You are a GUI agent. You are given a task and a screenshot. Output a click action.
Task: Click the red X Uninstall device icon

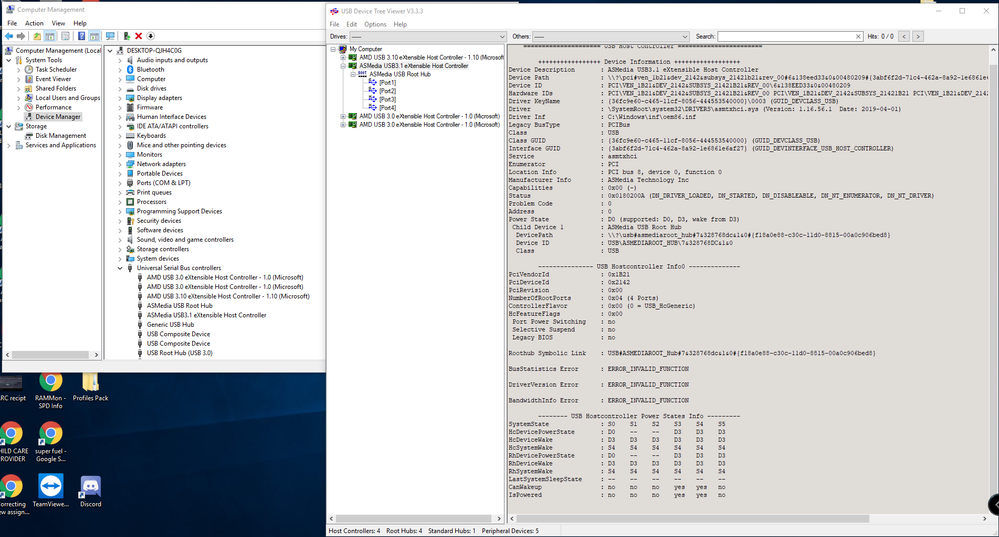[x=138, y=36]
